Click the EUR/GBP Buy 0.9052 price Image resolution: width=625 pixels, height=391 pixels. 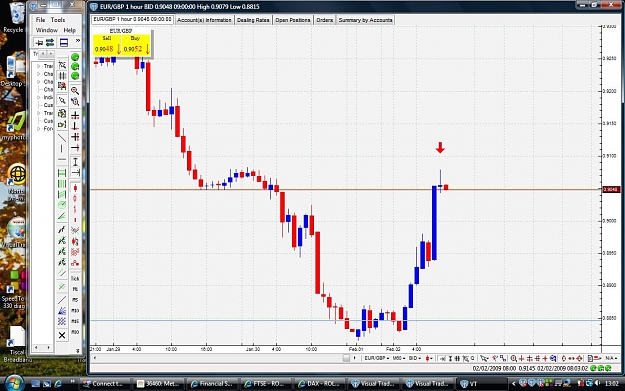[136, 45]
